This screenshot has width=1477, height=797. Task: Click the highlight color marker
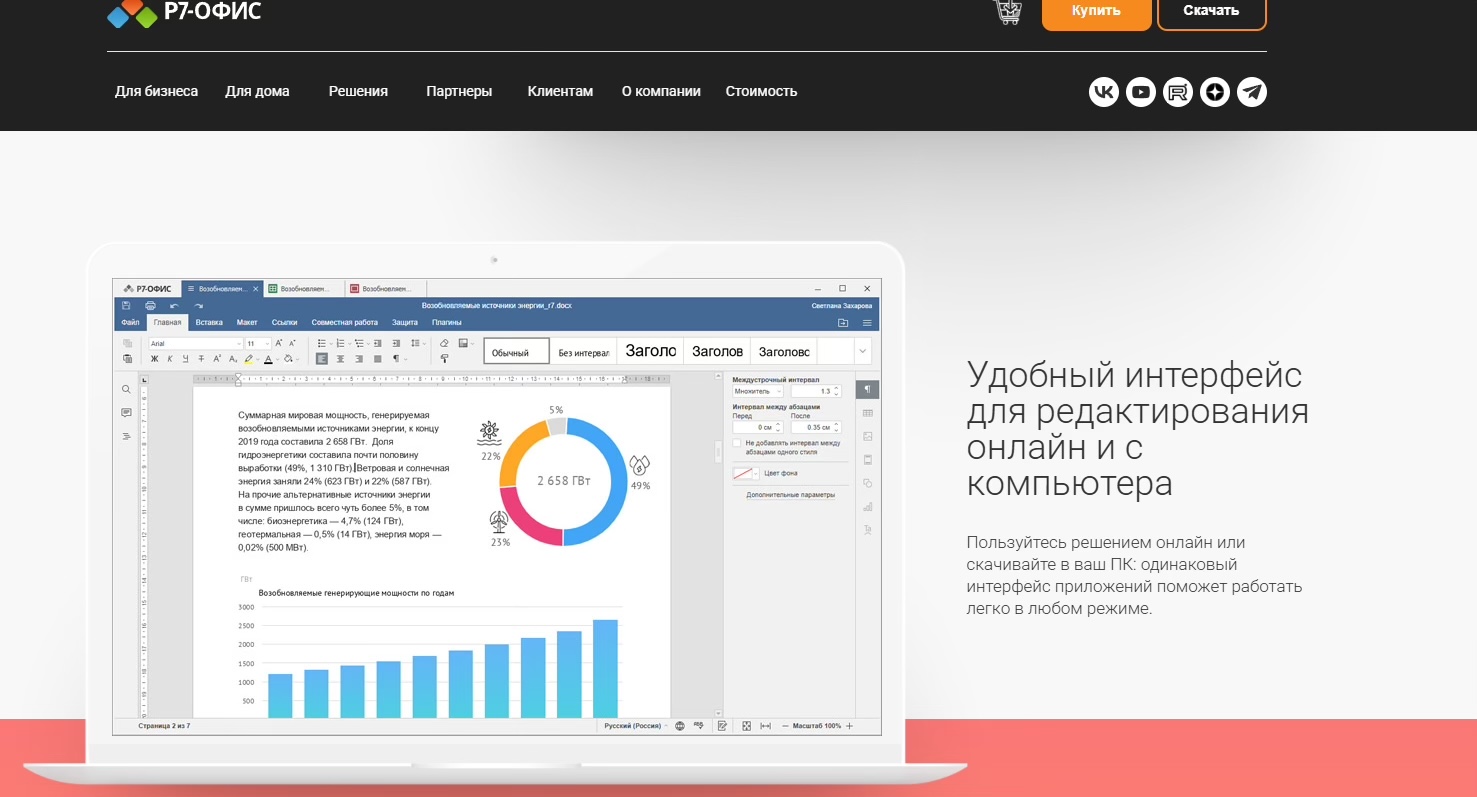249,358
